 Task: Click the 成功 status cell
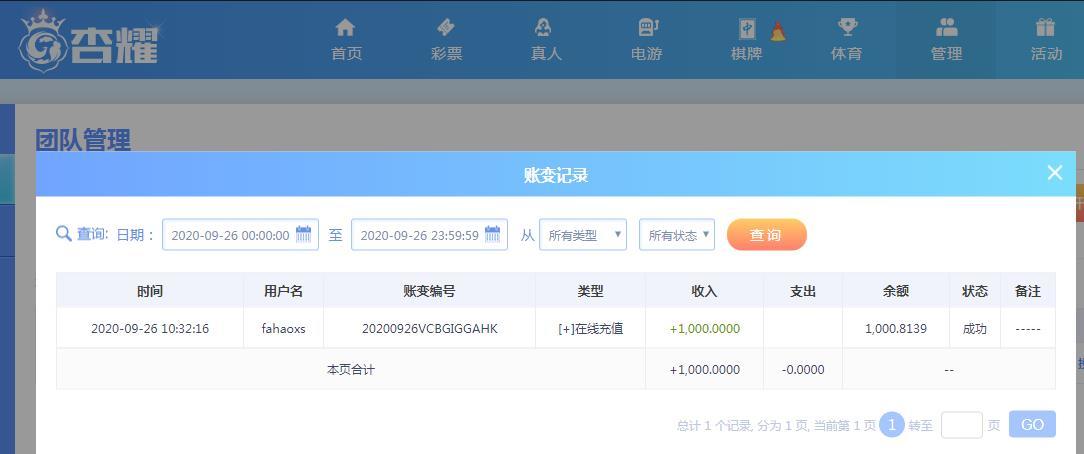pyautogui.click(x=975, y=328)
